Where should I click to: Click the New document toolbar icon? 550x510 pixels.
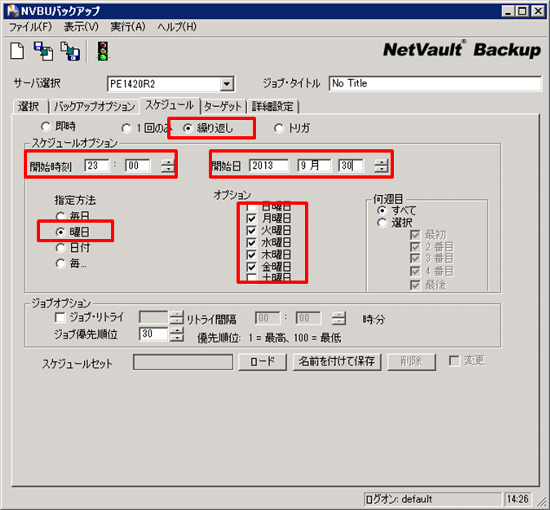pos(17,51)
